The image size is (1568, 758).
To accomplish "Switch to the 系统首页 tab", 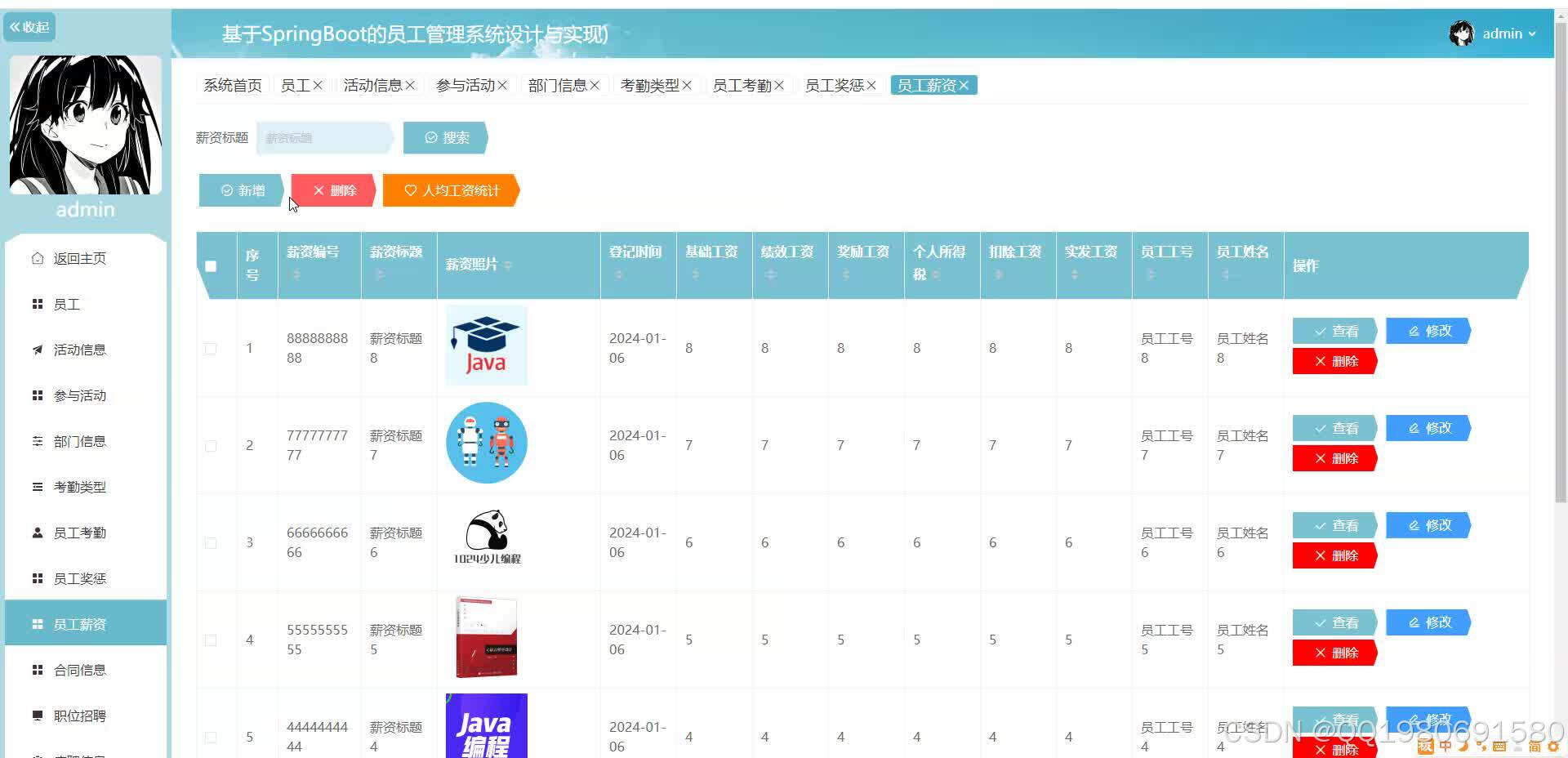I will [232, 84].
